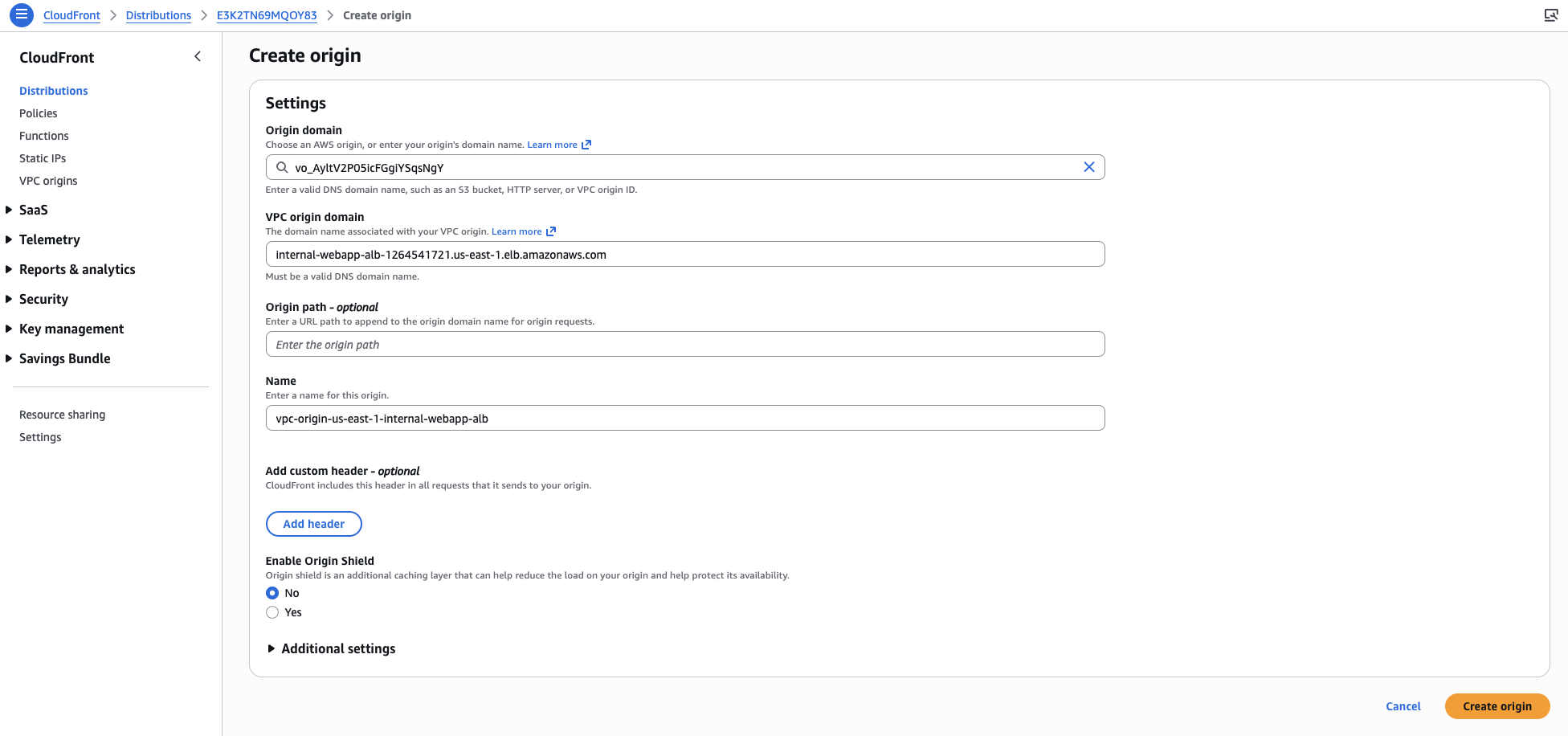The height and width of the screenshot is (736, 1568).
Task: Click the Create origin button
Action: pyautogui.click(x=1497, y=706)
